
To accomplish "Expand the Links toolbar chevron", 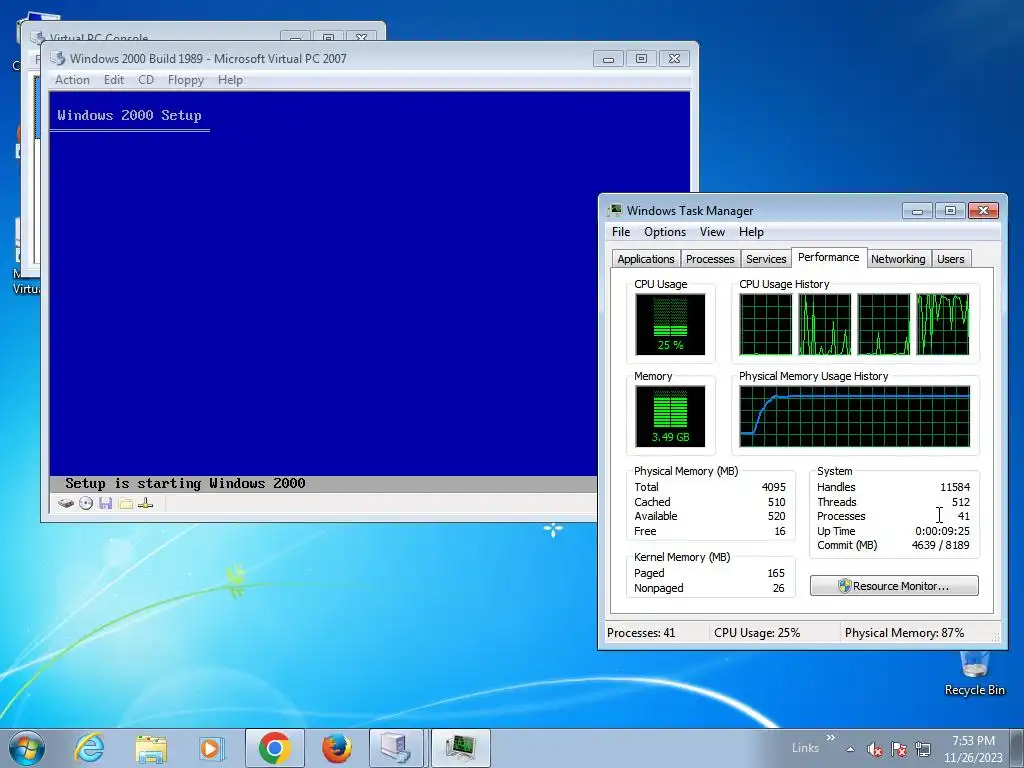I will point(831,738).
